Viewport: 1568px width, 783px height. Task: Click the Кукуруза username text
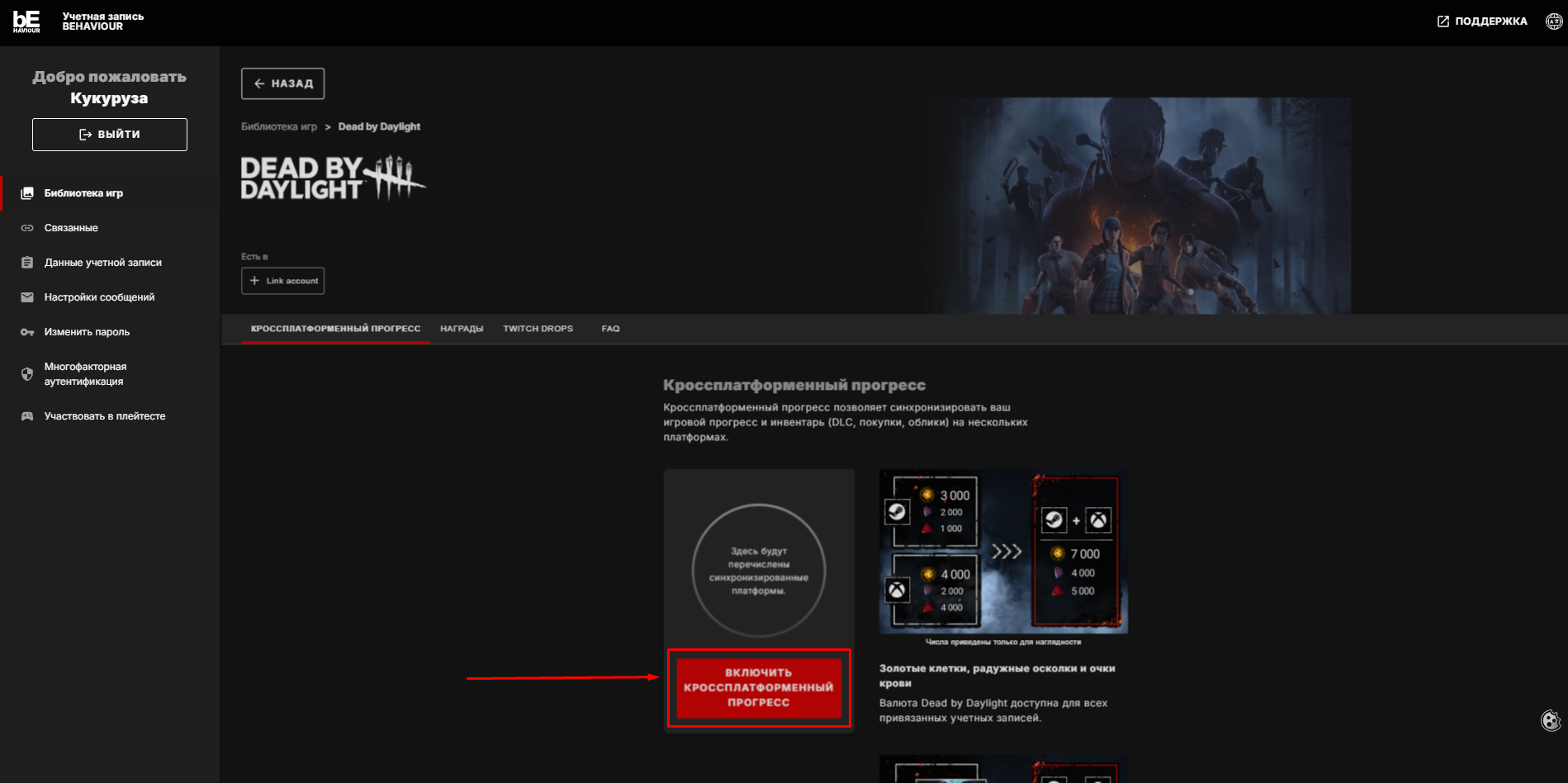109,98
